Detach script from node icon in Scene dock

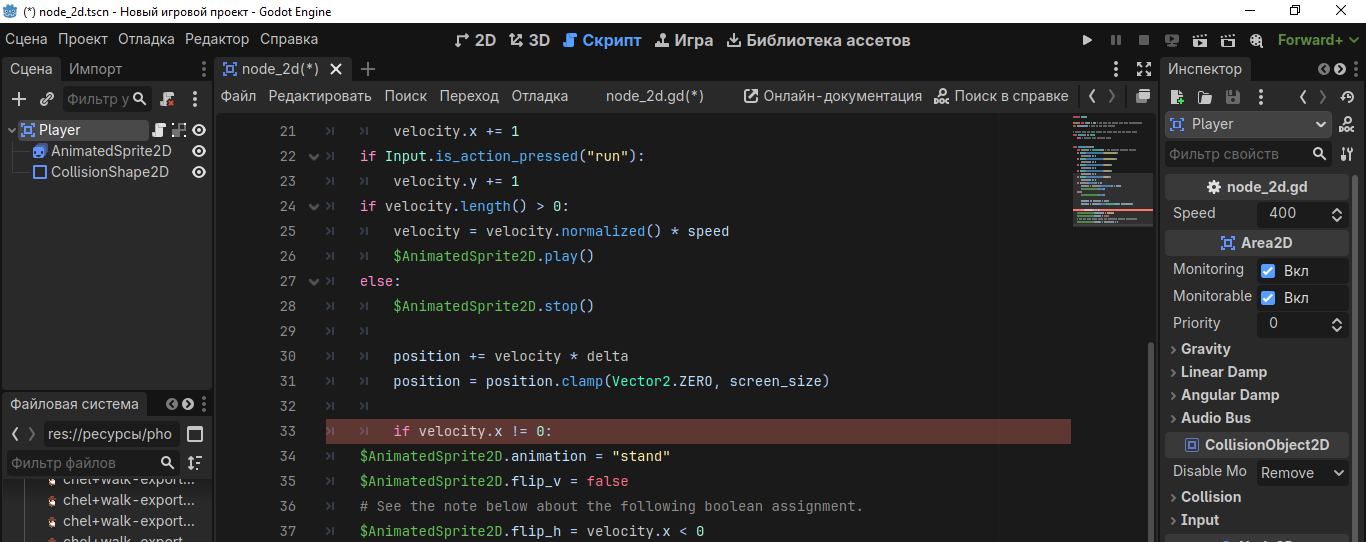point(168,99)
